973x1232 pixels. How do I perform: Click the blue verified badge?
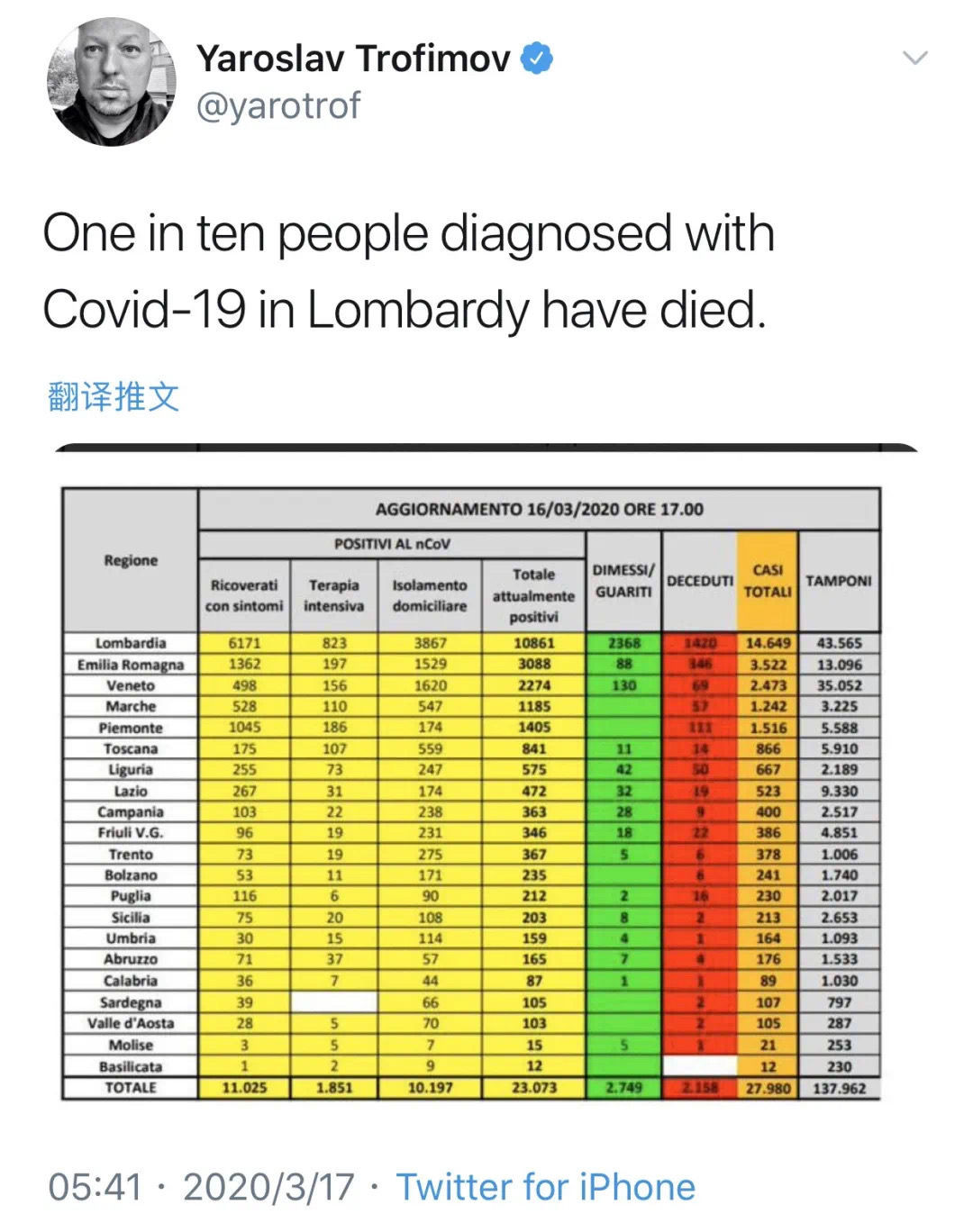[x=537, y=59]
